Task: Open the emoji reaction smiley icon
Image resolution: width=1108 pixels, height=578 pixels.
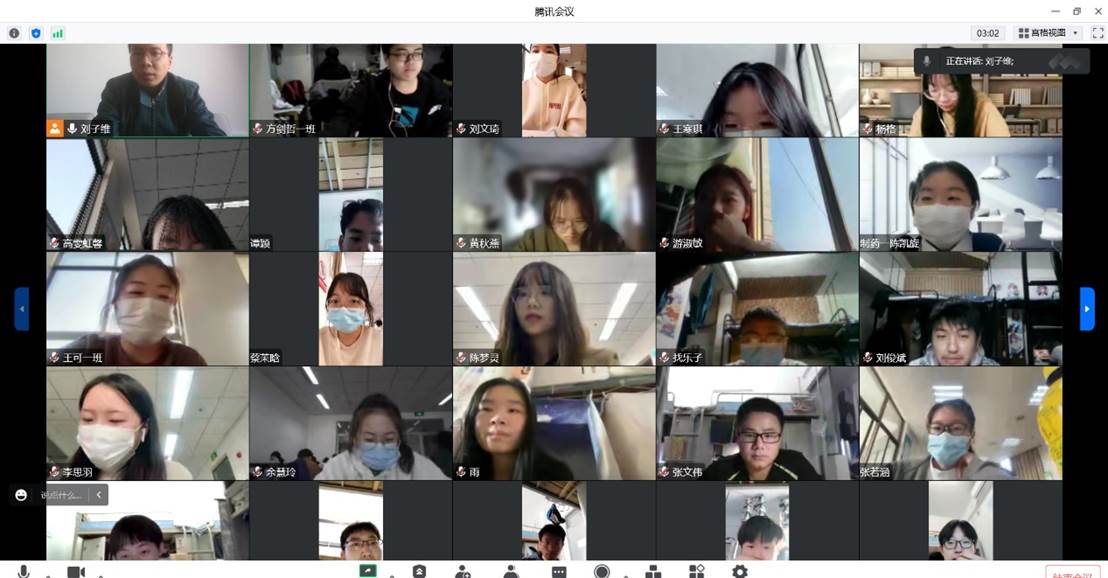Action: pos(21,495)
